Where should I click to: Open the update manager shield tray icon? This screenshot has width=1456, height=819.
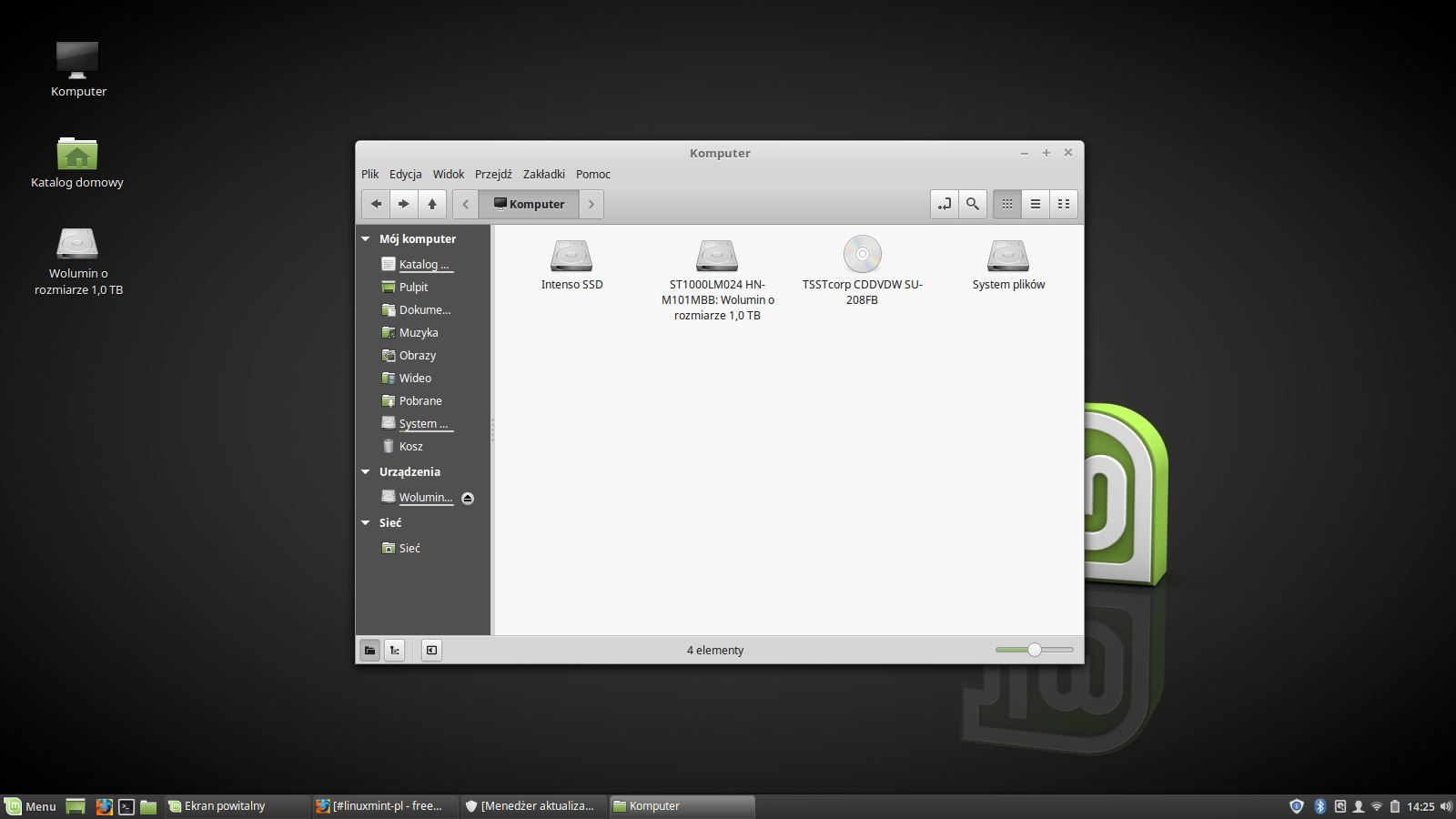[1297, 806]
